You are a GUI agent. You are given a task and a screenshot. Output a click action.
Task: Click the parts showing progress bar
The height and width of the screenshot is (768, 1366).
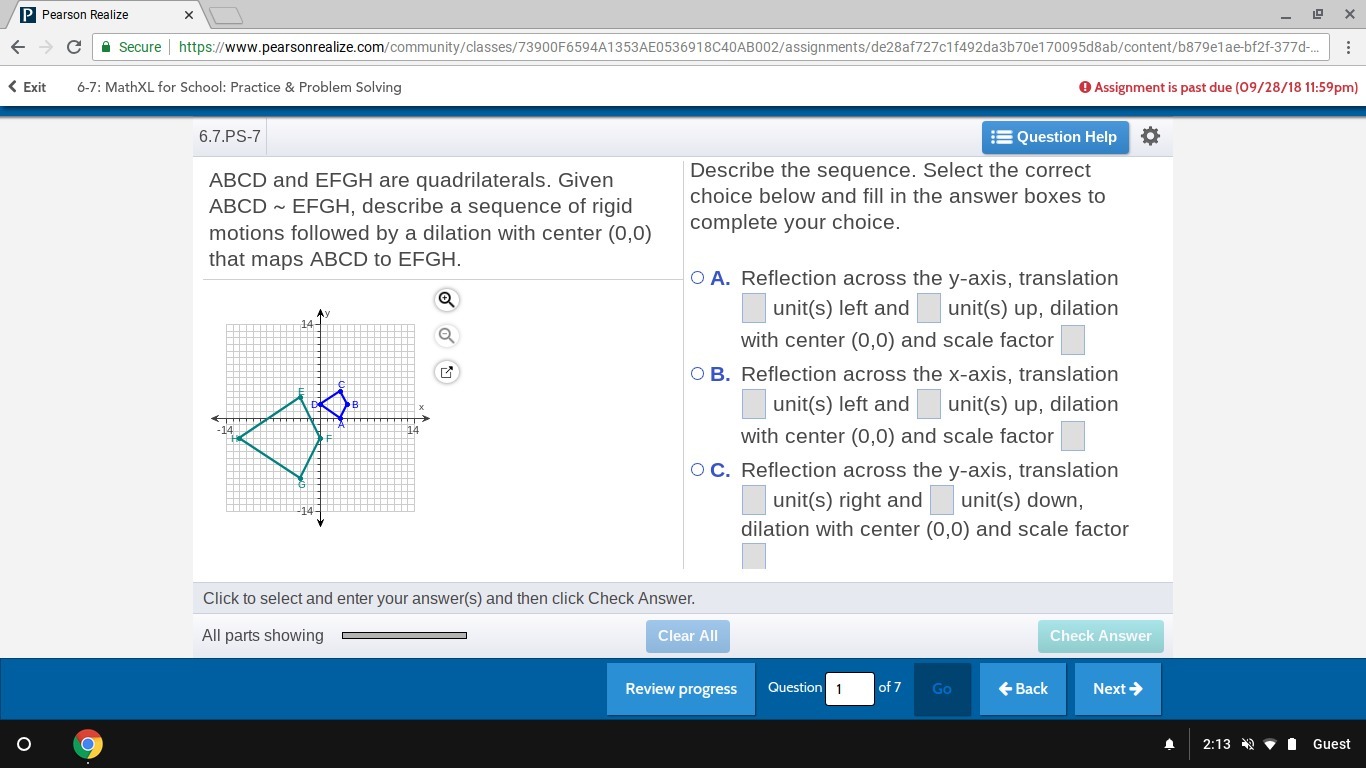pyautogui.click(x=404, y=635)
